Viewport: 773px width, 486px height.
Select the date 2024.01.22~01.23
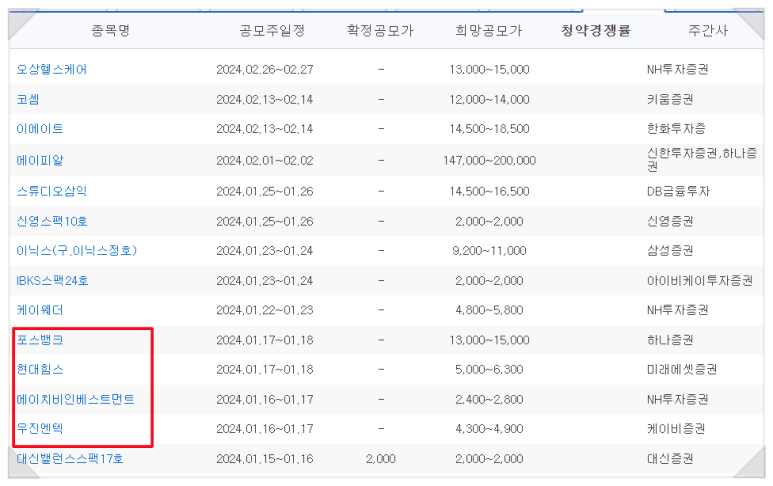pos(265,310)
